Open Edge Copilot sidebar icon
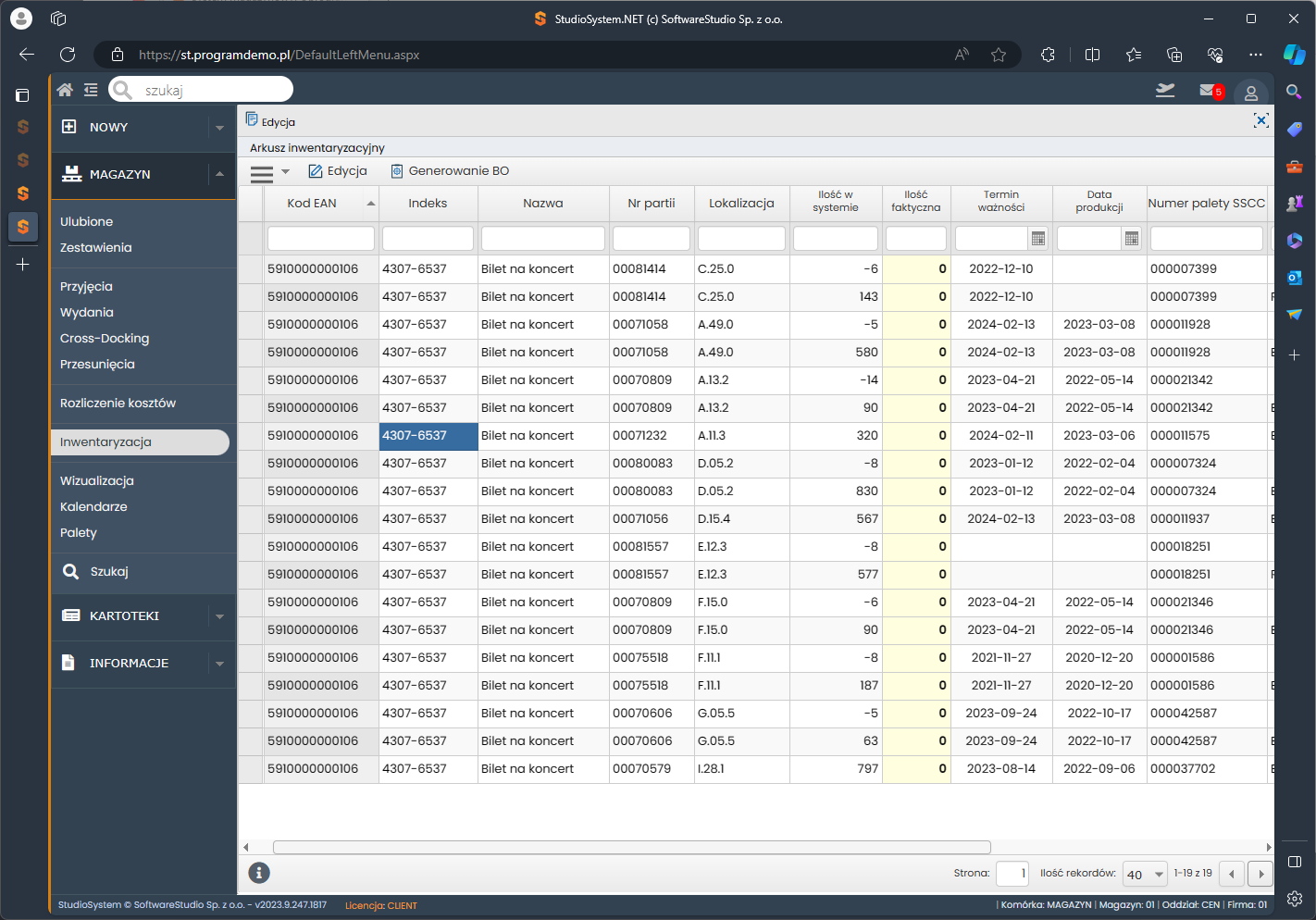 [x=1294, y=55]
